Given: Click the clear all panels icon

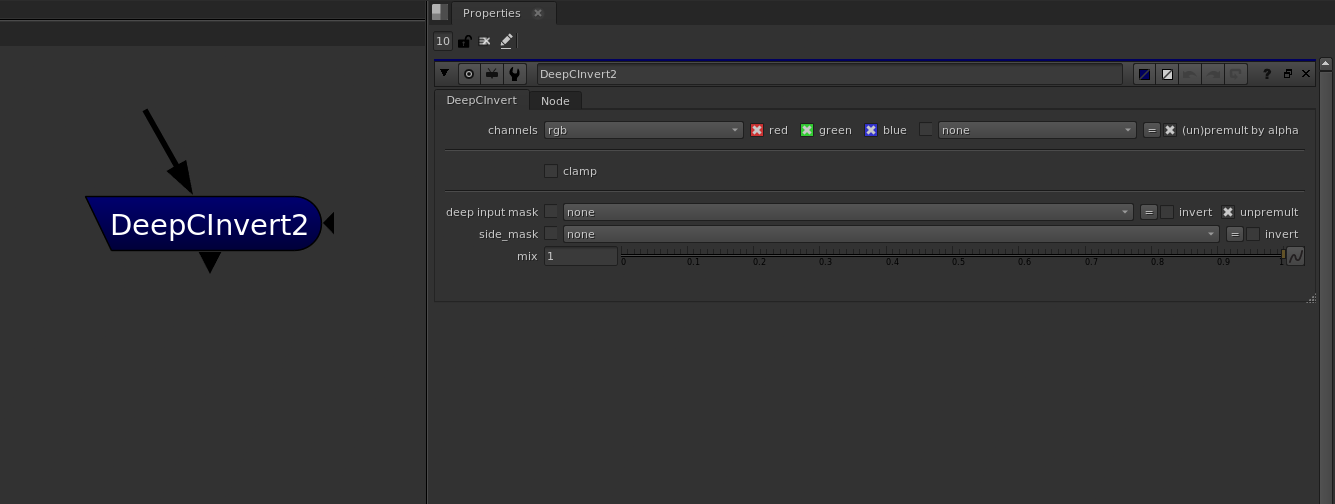Looking at the screenshot, I should tap(485, 41).
